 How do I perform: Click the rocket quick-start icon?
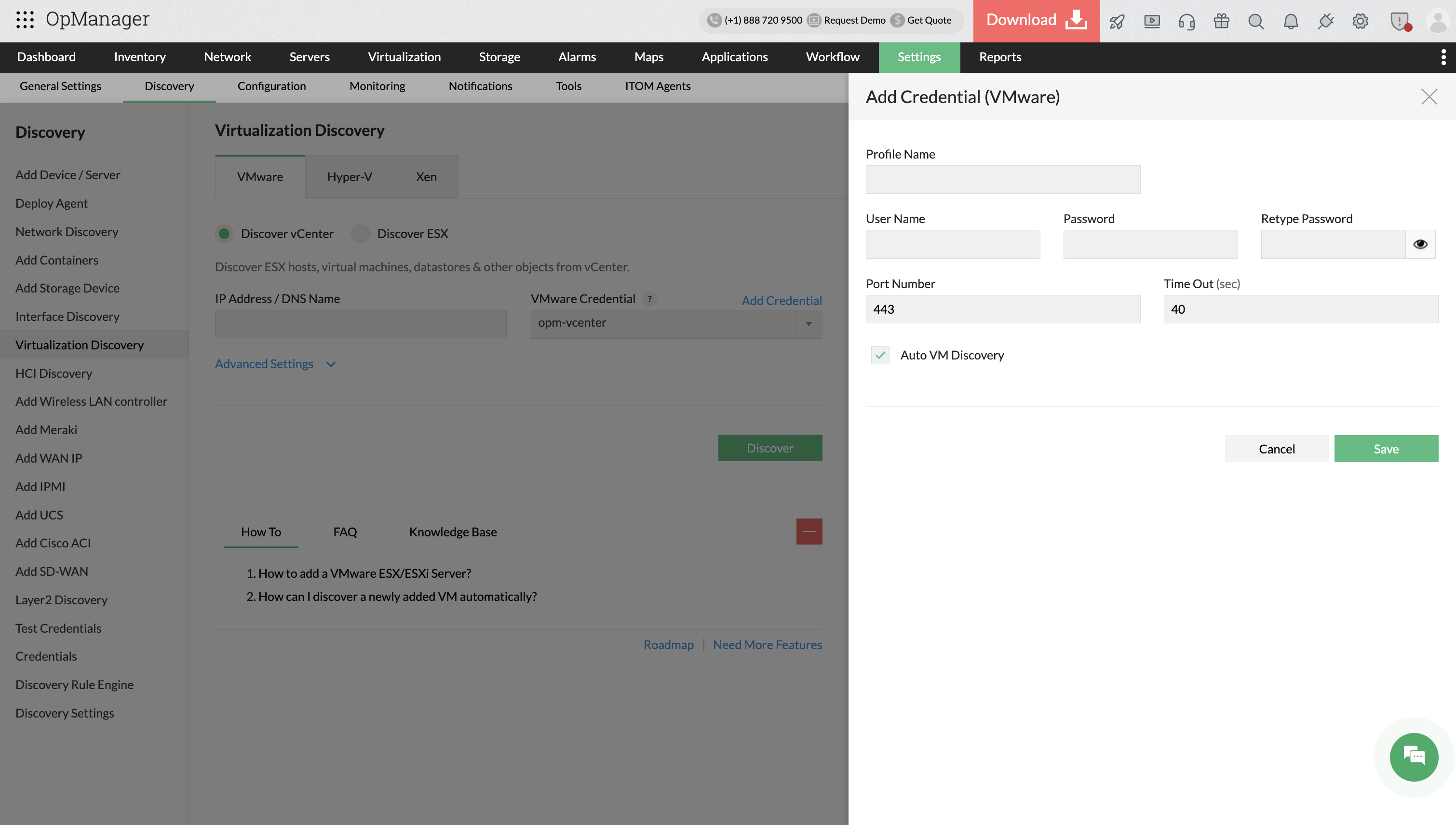pyautogui.click(x=1117, y=22)
